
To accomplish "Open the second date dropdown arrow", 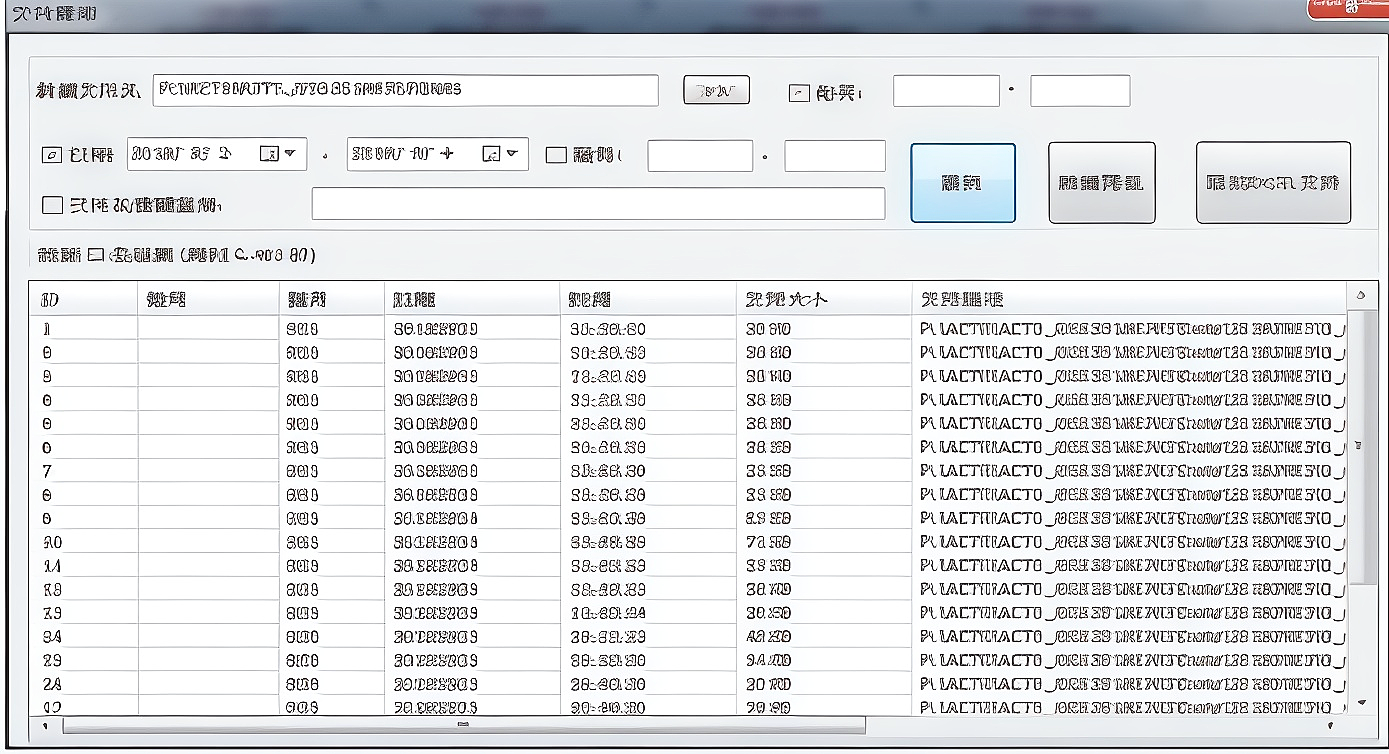I will 512,154.
